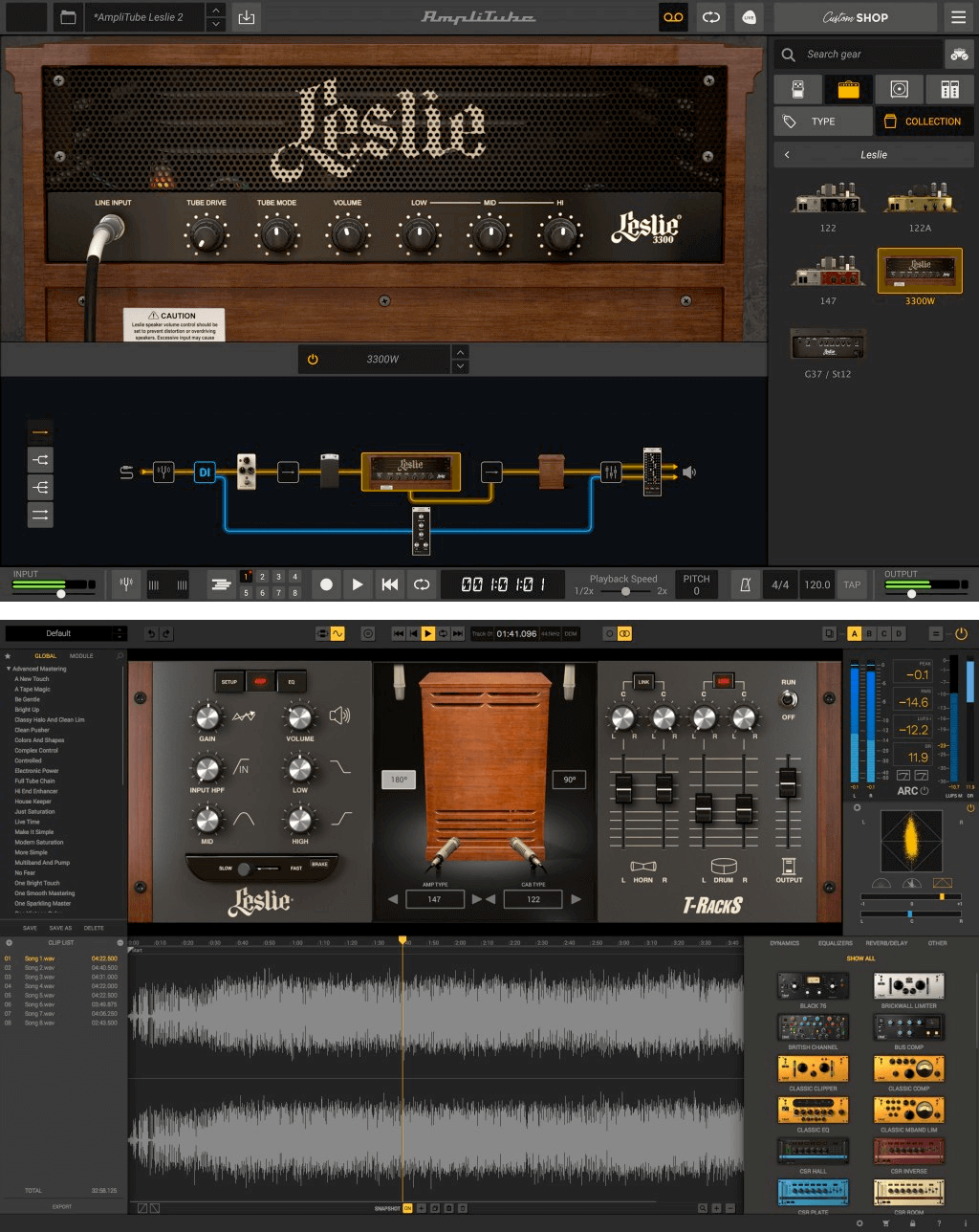Click T-RackS play button
The height and width of the screenshot is (1232, 979).
[x=428, y=633]
